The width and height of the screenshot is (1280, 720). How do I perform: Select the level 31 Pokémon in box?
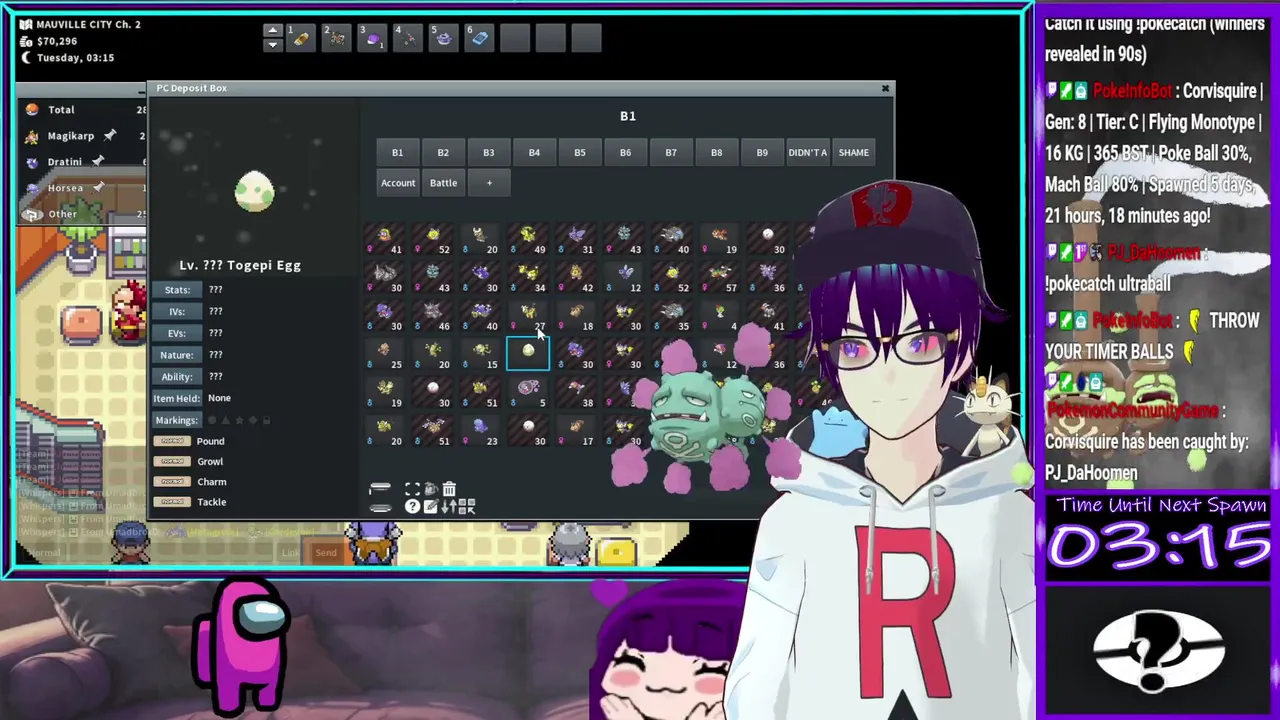tap(576, 240)
